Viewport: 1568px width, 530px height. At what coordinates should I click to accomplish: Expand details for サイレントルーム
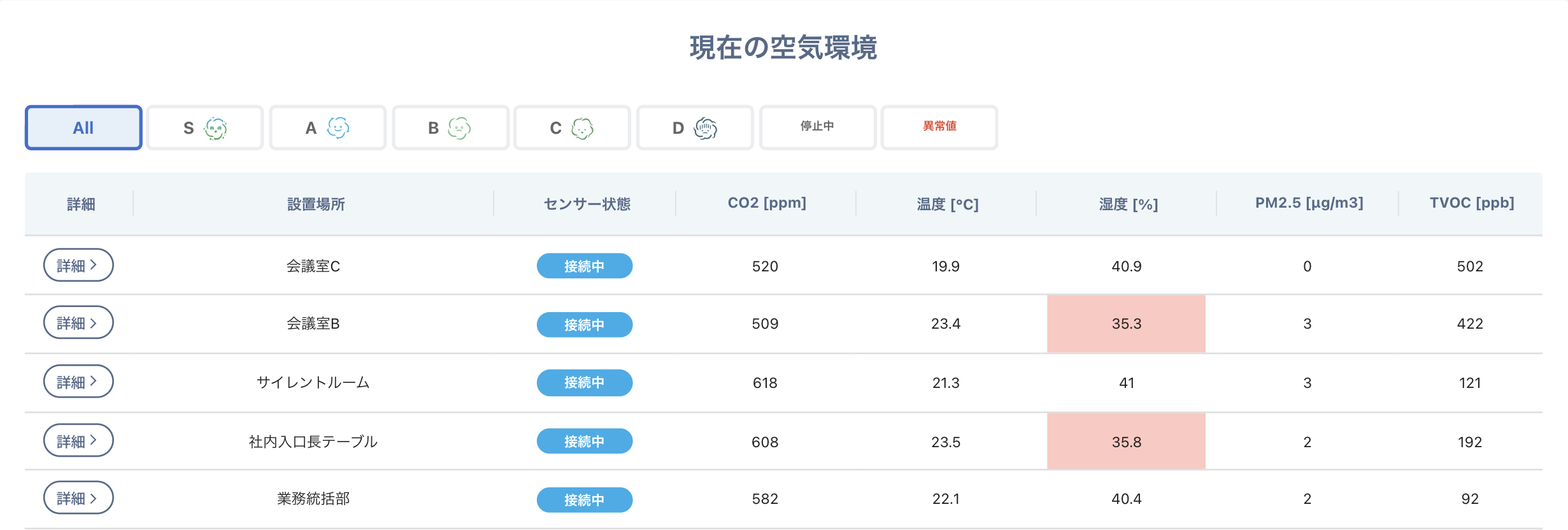pos(78,382)
